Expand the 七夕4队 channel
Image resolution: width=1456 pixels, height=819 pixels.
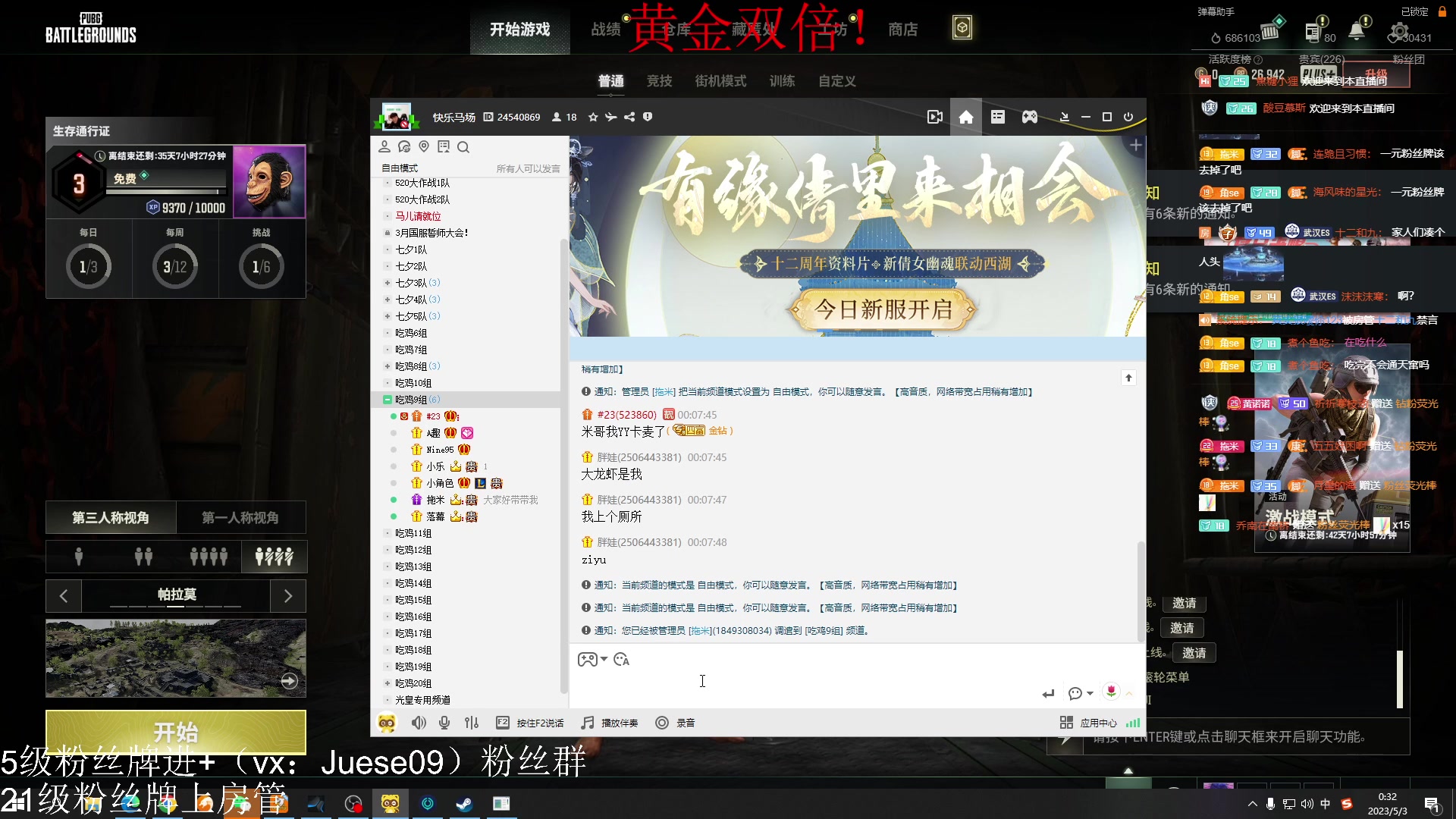[x=388, y=300]
